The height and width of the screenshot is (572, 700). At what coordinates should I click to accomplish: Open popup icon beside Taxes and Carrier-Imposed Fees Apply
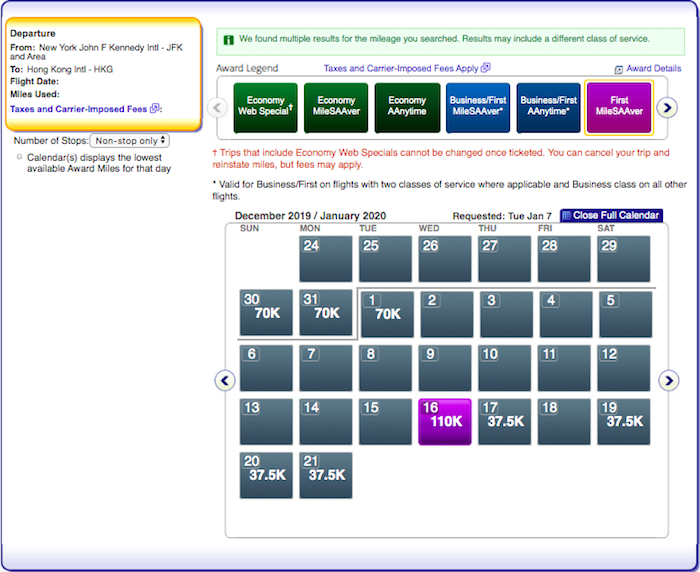tap(486, 68)
